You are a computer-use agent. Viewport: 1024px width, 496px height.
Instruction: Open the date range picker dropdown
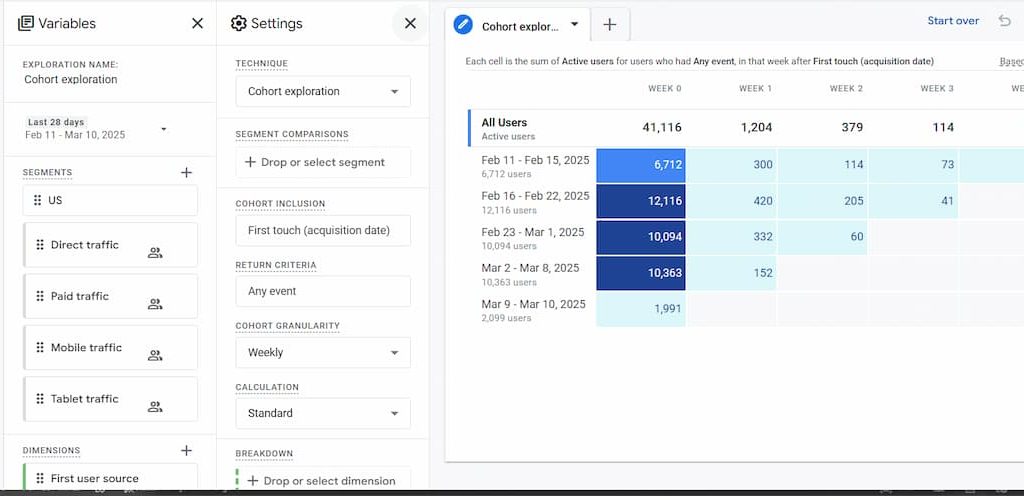click(164, 129)
